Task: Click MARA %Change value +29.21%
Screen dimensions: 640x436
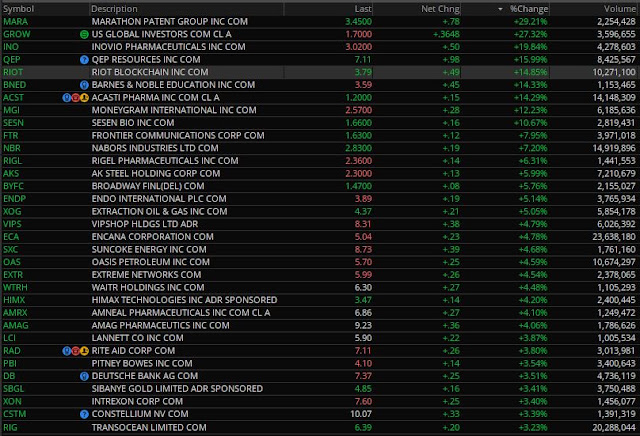Action: [531, 22]
